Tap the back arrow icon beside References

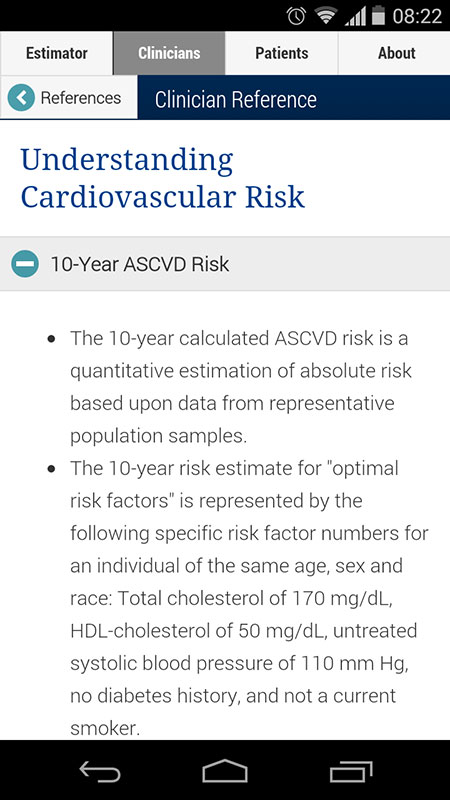coord(21,97)
